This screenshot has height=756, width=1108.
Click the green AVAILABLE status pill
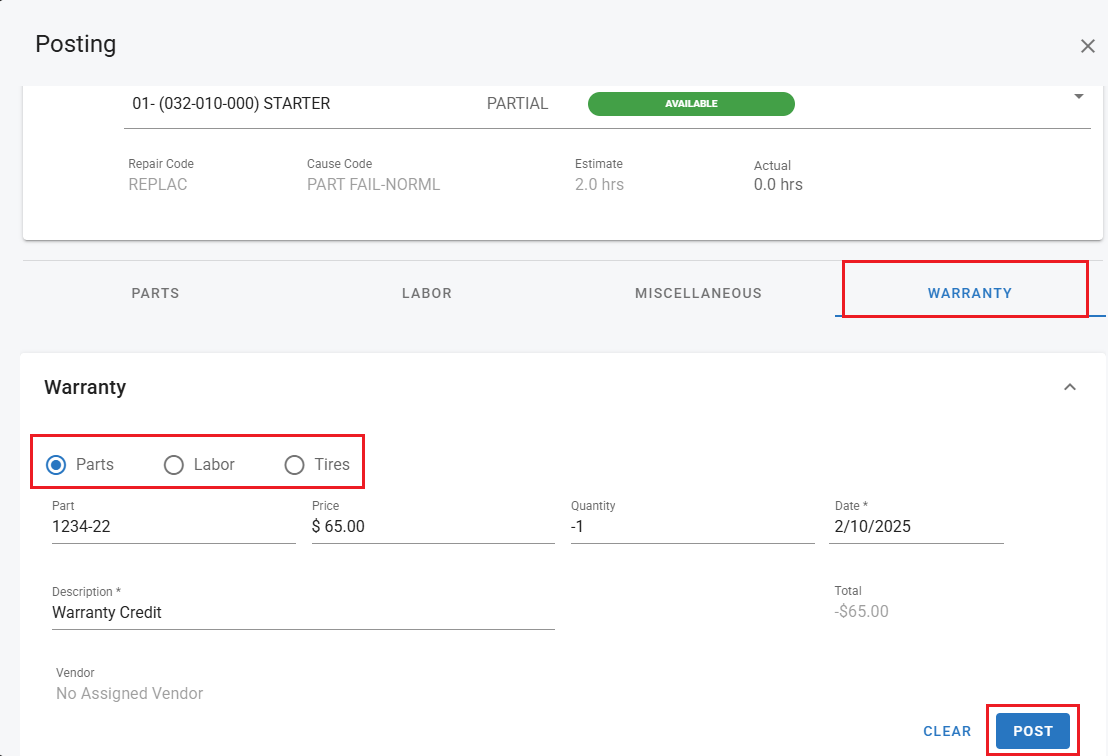click(x=691, y=104)
